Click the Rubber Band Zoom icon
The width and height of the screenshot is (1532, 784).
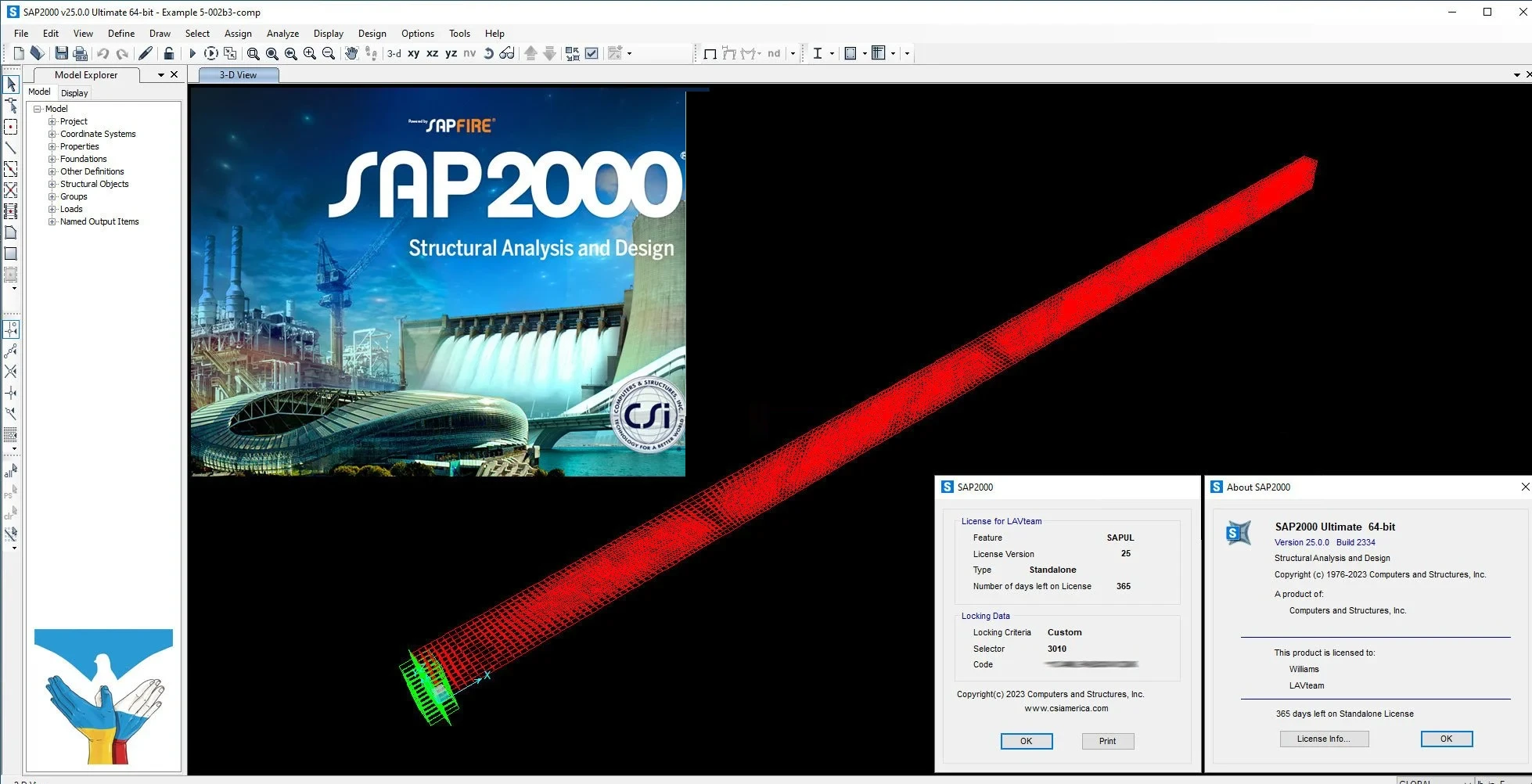tap(253, 53)
